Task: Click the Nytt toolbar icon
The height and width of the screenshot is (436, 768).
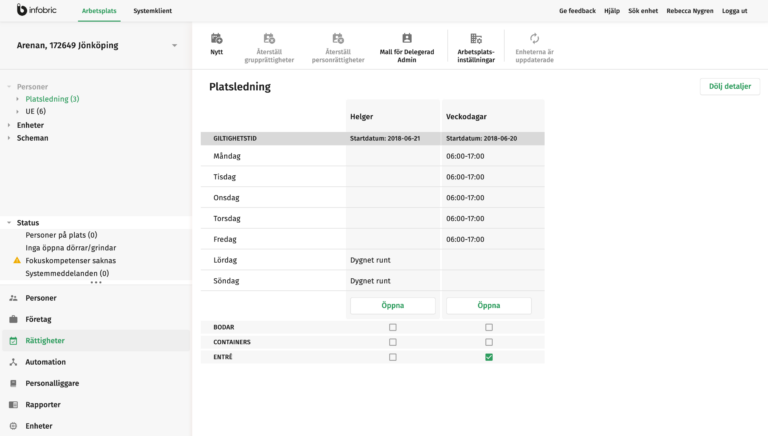Action: pos(216,39)
